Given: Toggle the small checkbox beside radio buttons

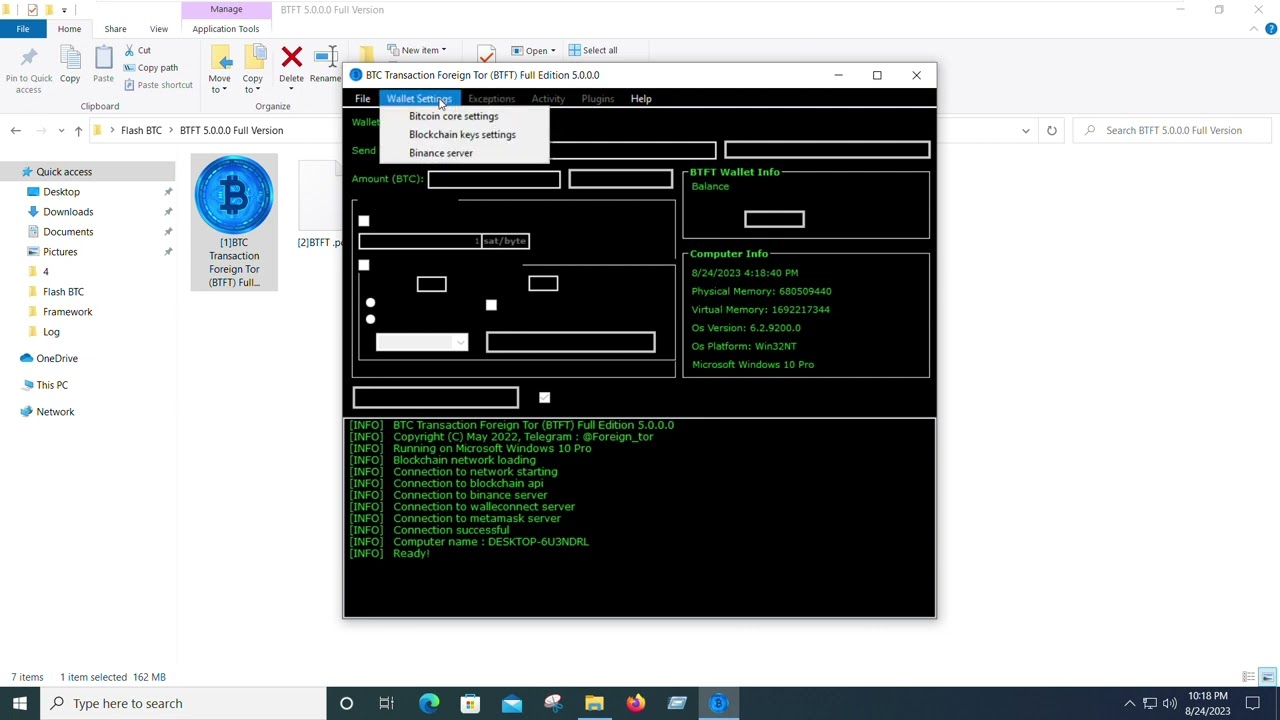Looking at the screenshot, I should pos(491,305).
